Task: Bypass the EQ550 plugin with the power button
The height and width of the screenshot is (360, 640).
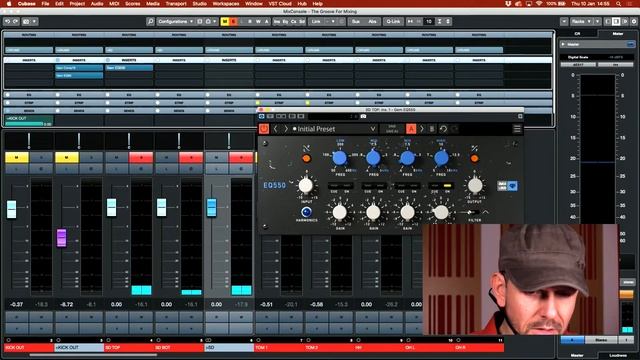Action: [264, 129]
